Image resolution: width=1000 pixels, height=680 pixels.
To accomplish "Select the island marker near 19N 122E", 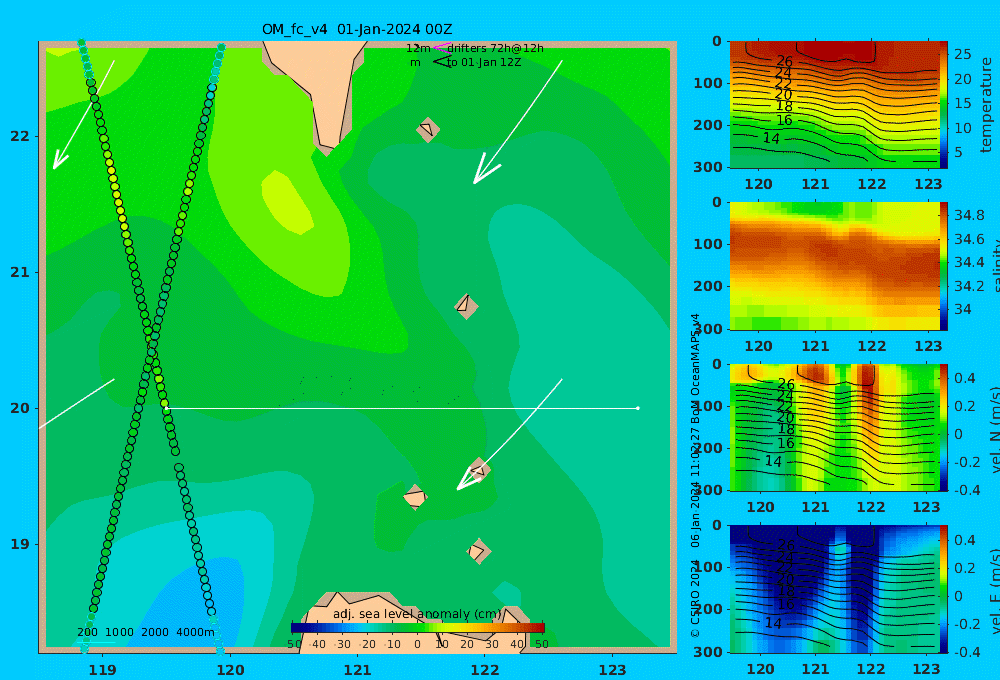I will point(478,551).
